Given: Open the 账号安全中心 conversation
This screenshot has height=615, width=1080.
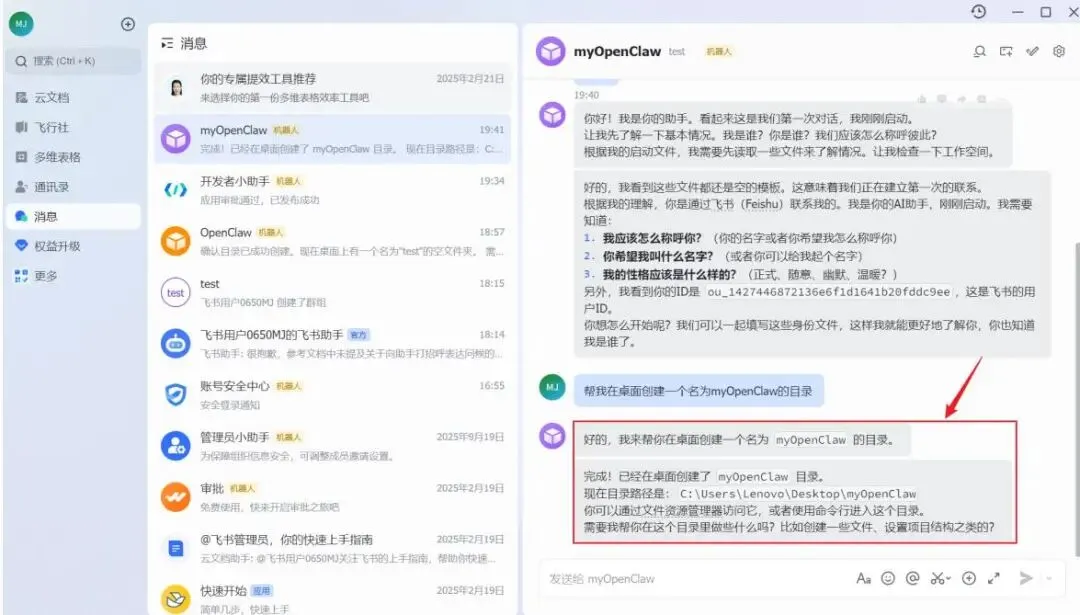Looking at the screenshot, I should [333, 395].
